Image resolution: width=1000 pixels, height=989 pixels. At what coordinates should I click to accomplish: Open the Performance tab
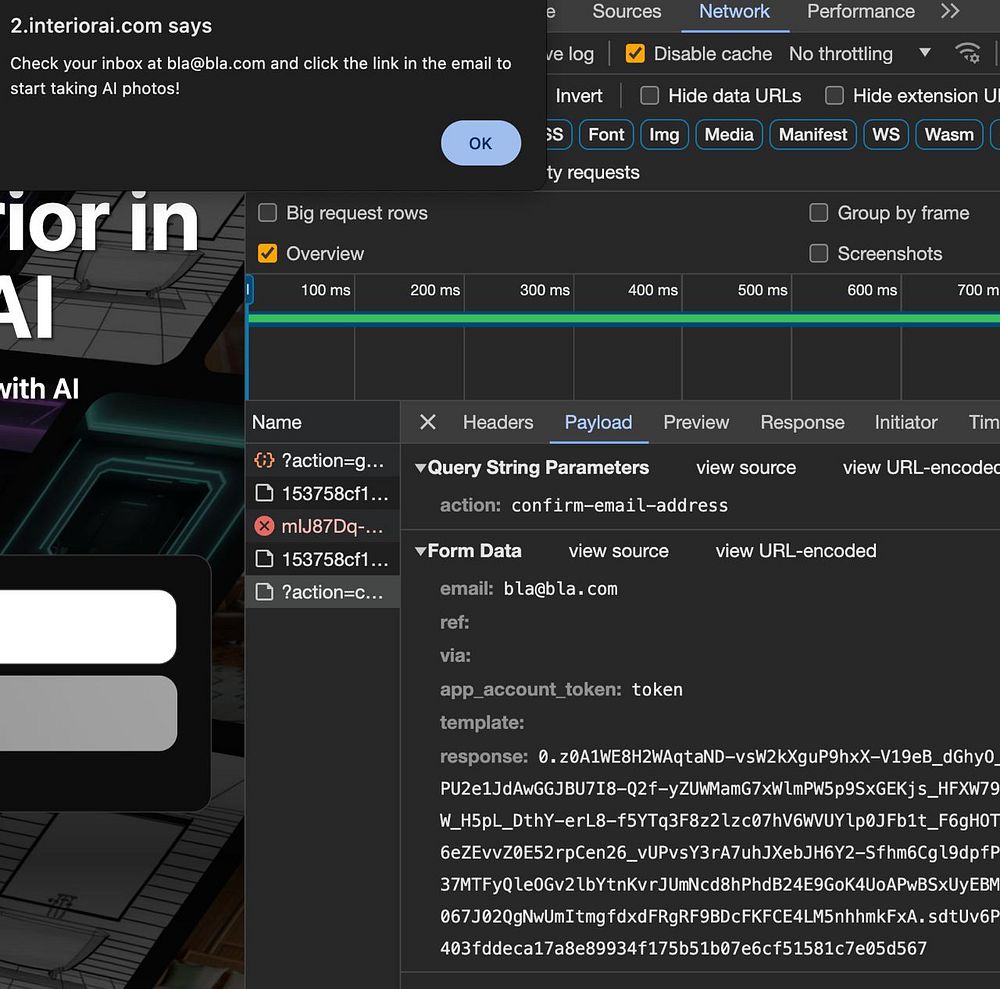point(860,11)
